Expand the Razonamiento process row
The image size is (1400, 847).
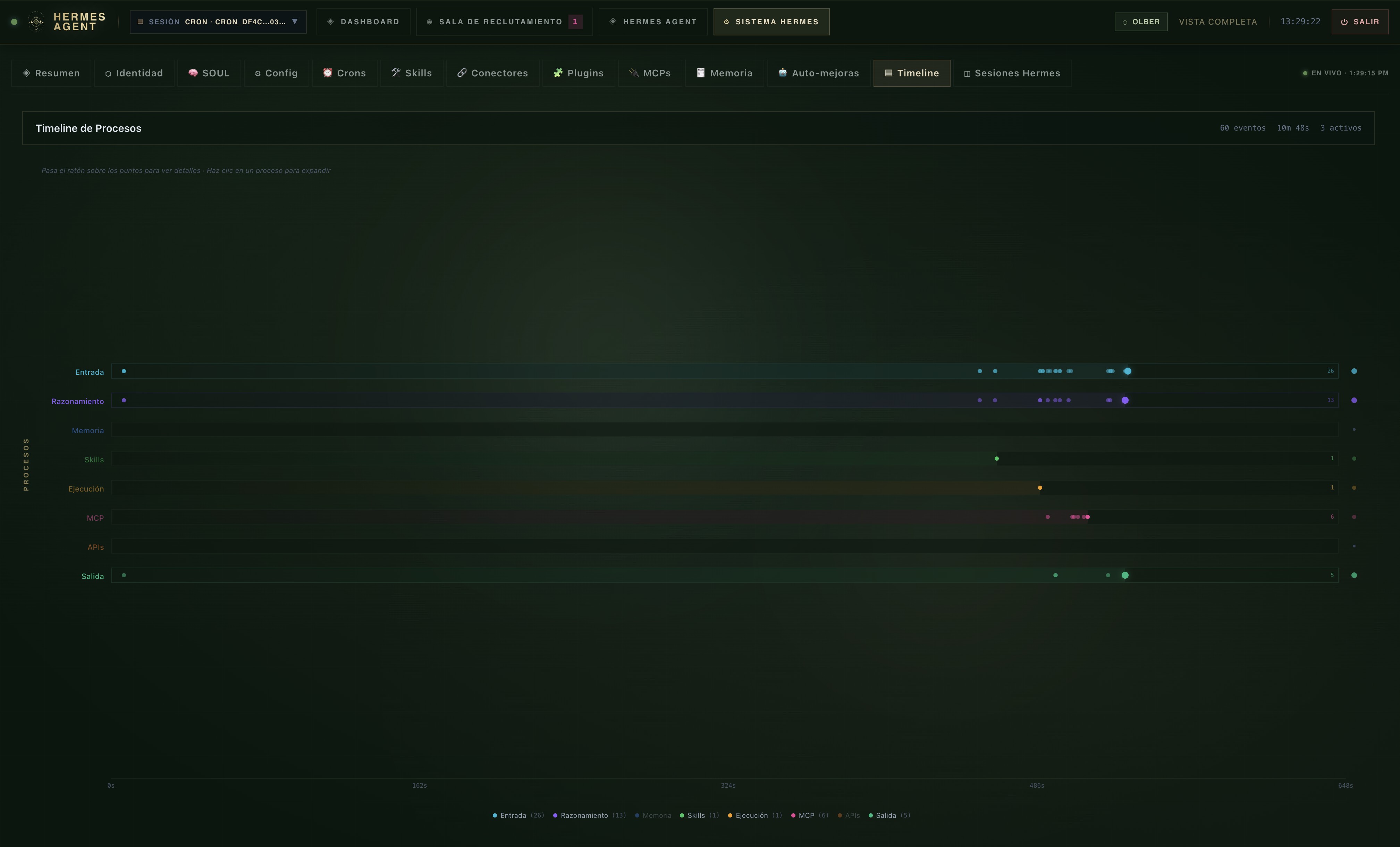[724, 400]
